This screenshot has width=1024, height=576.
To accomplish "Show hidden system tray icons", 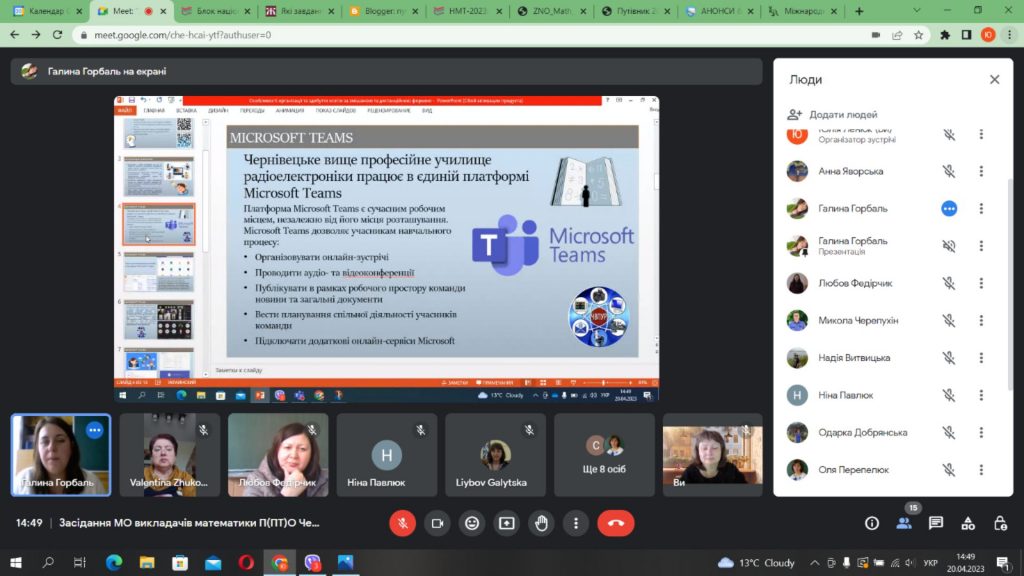I will [x=814, y=562].
